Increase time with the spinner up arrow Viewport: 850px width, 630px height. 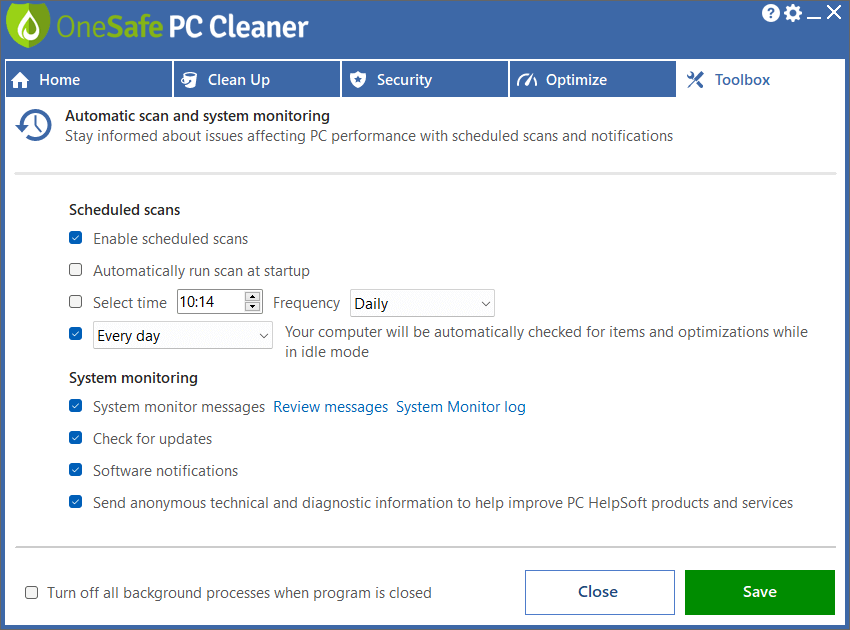(253, 297)
